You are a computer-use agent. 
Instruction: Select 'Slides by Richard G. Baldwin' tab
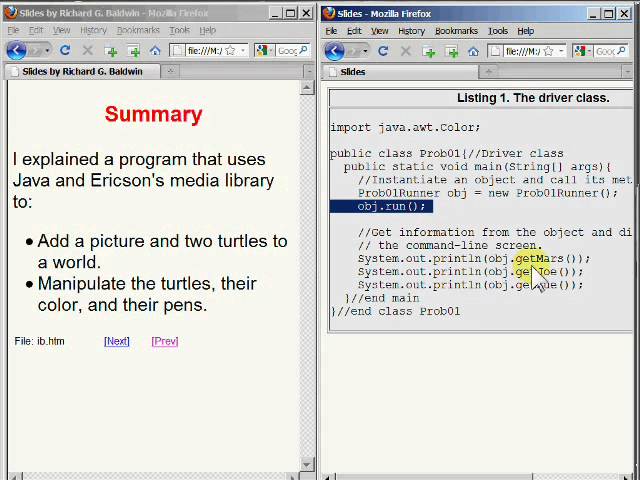coord(83,71)
